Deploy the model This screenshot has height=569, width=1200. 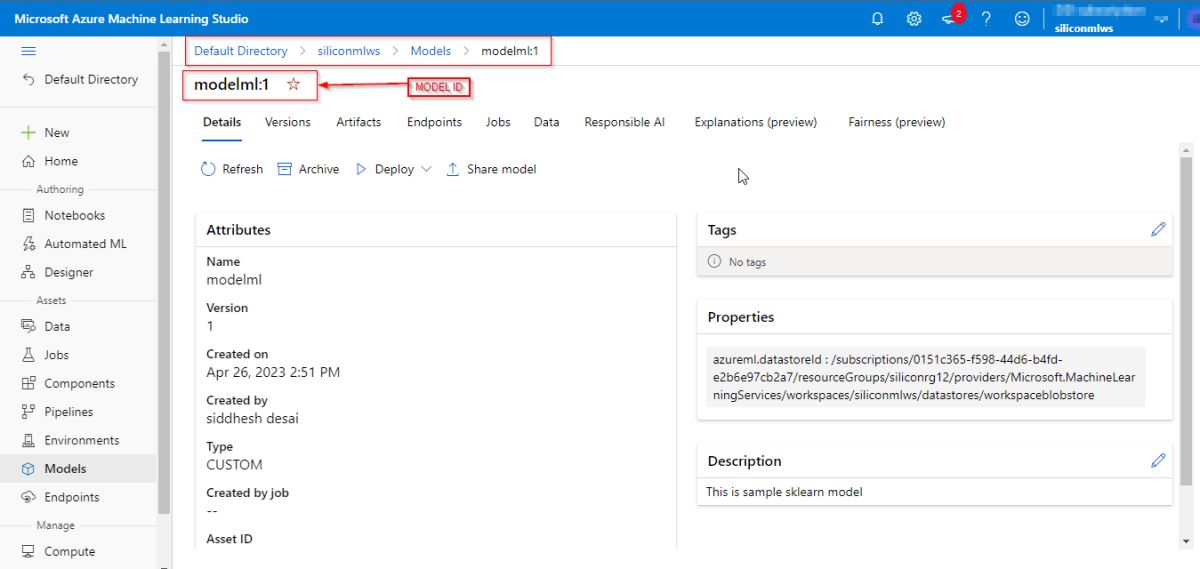[385, 169]
